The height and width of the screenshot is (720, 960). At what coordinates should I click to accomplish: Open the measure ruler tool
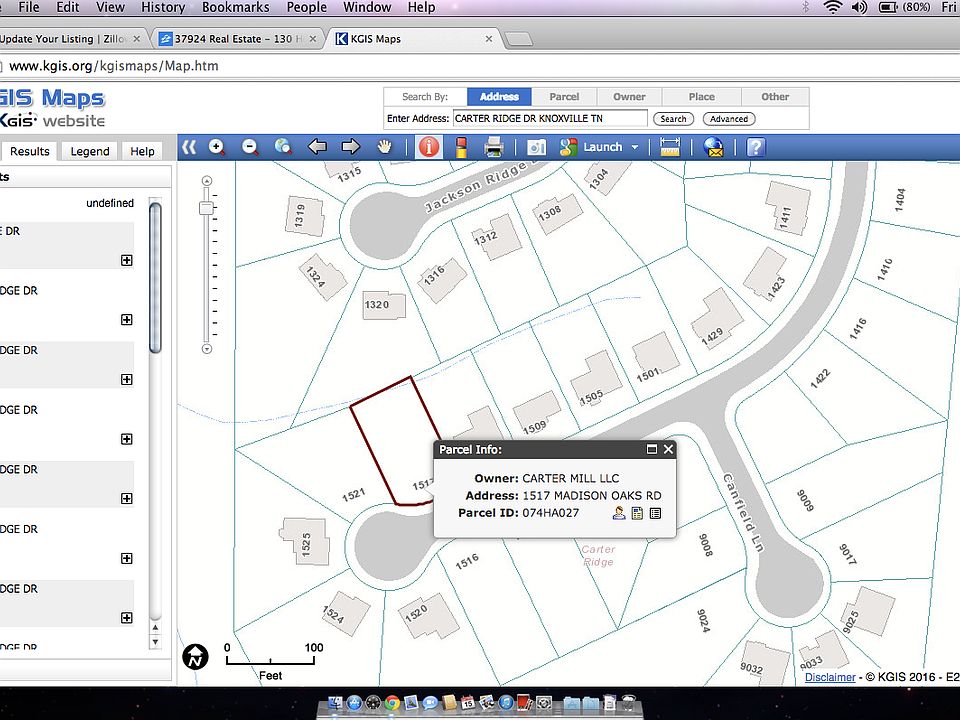(x=670, y=148)
